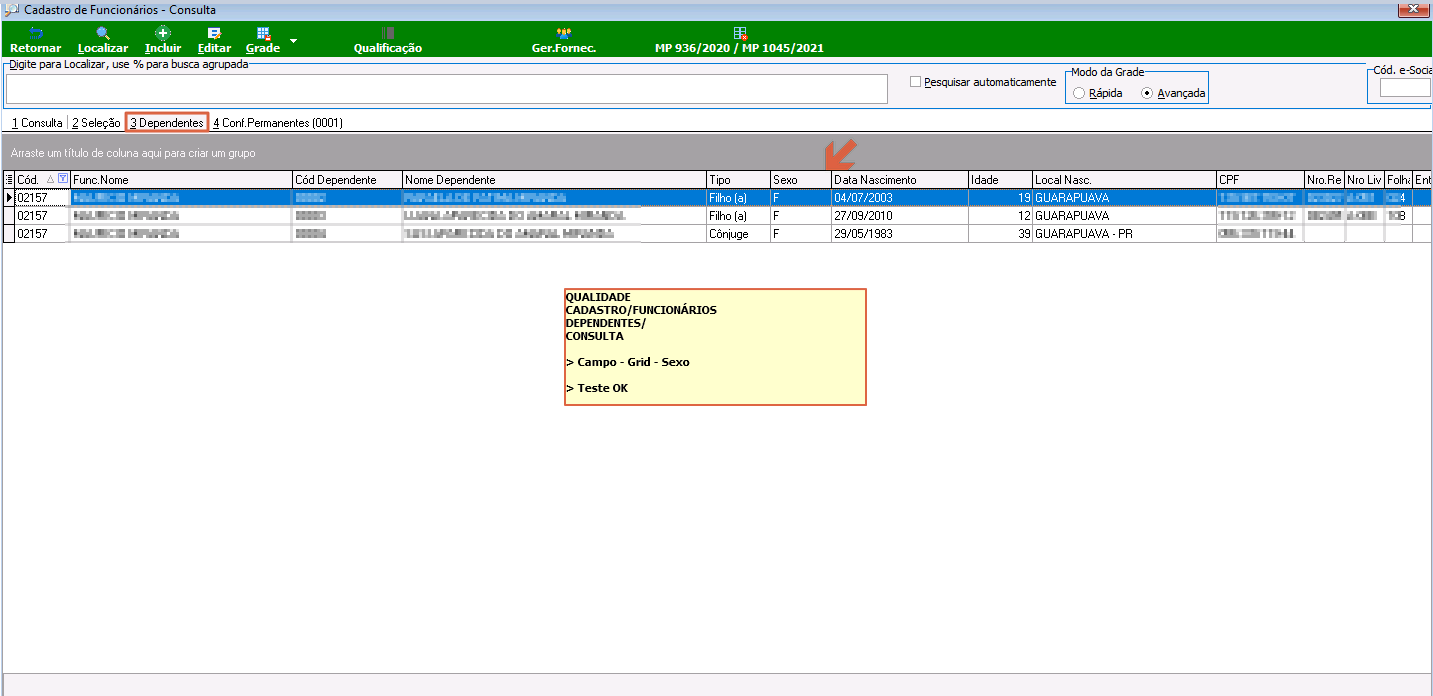Screen dimensions: 1433x696
Task: Select the birth date 29/05/1983 cell
Action: (x=899, y=234)
